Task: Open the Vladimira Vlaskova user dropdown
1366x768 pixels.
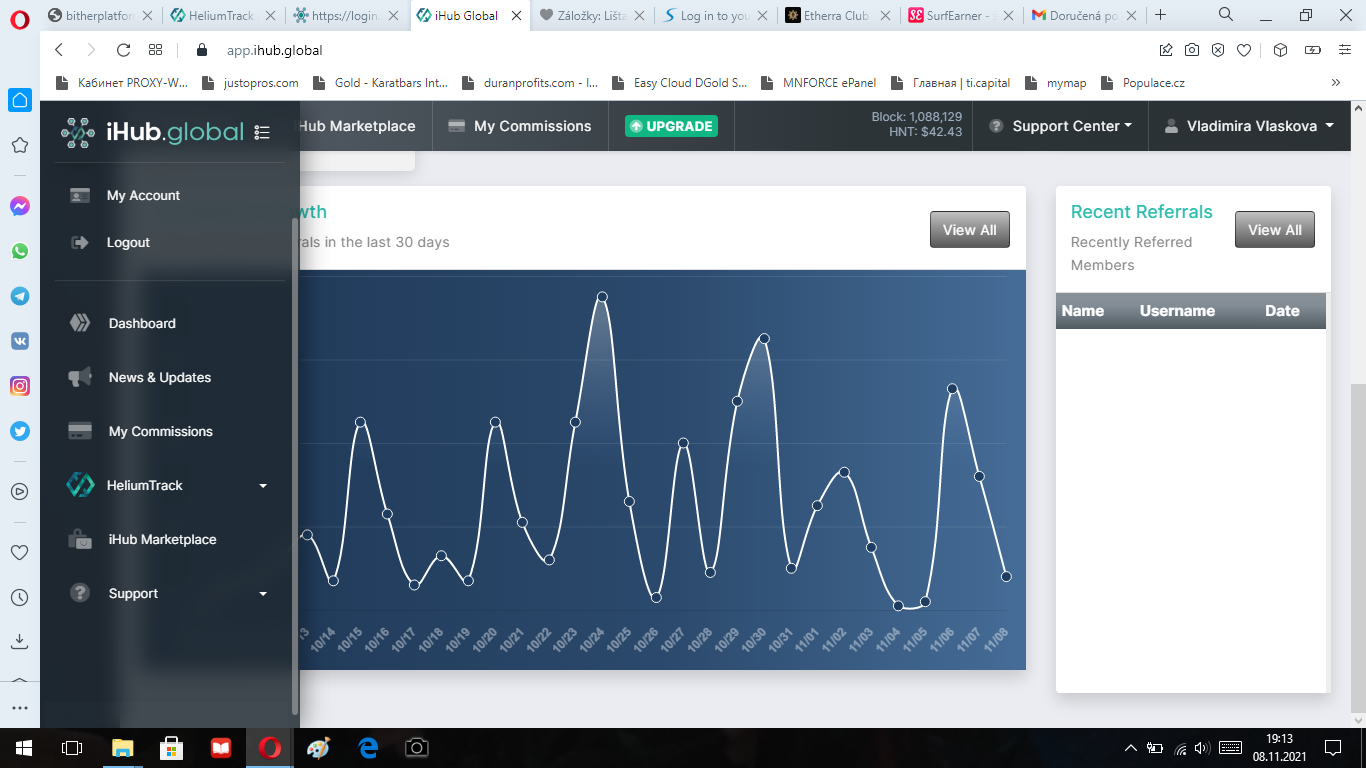Action: pos(1249,126)
